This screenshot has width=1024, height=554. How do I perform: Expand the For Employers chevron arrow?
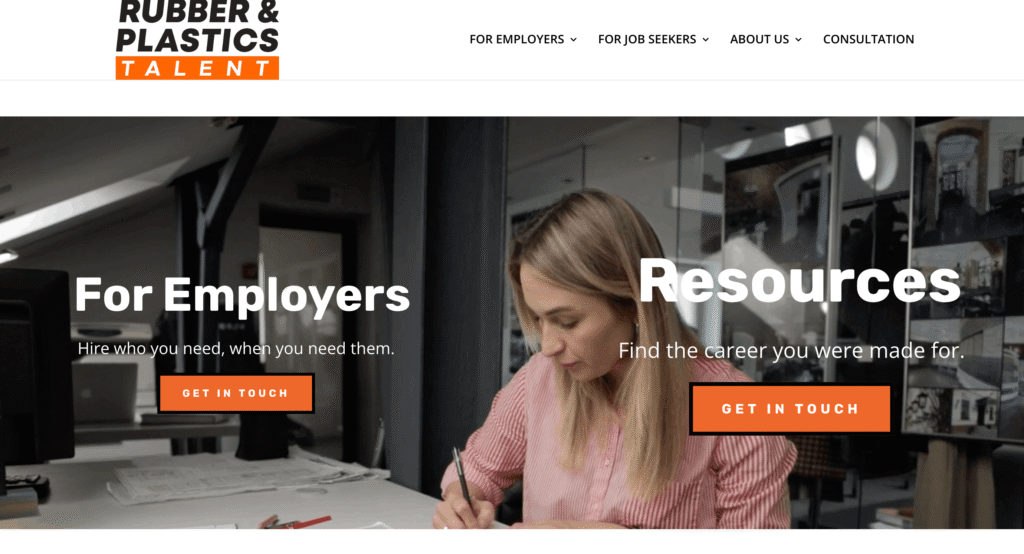coord(573,40)
